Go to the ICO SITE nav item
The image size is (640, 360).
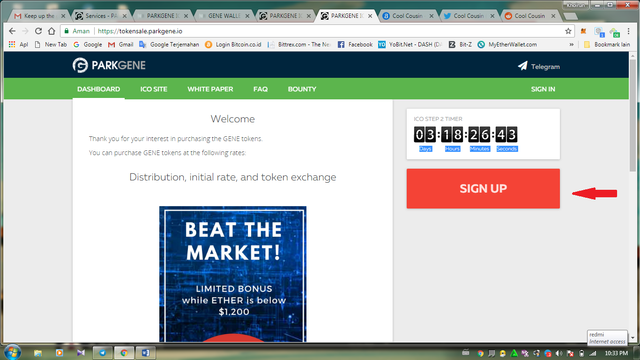(x=154, y=89)
